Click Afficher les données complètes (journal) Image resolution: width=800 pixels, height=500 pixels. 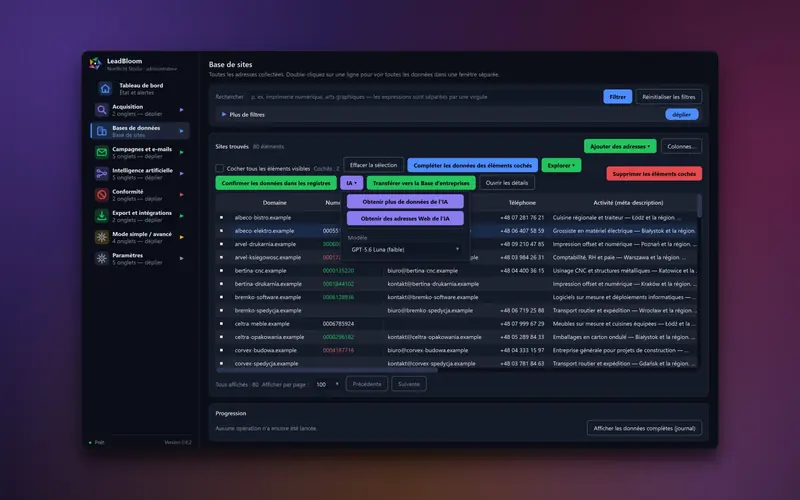tap(644, 428)
